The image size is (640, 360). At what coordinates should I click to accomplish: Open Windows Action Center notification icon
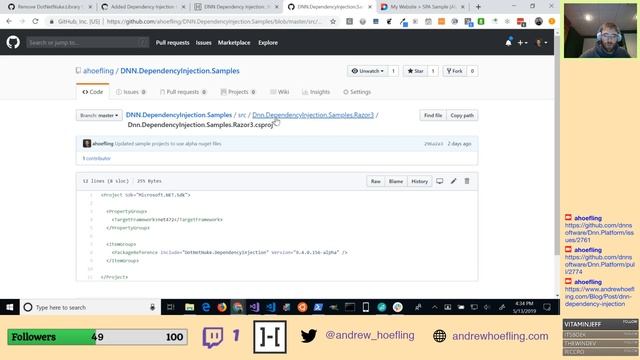point(547,307)
